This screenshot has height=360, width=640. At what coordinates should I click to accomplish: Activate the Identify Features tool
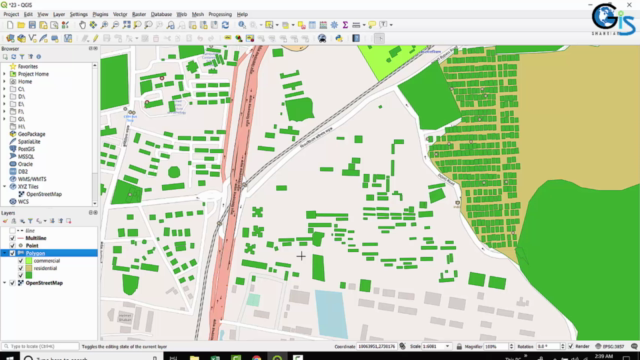point(242,25)
